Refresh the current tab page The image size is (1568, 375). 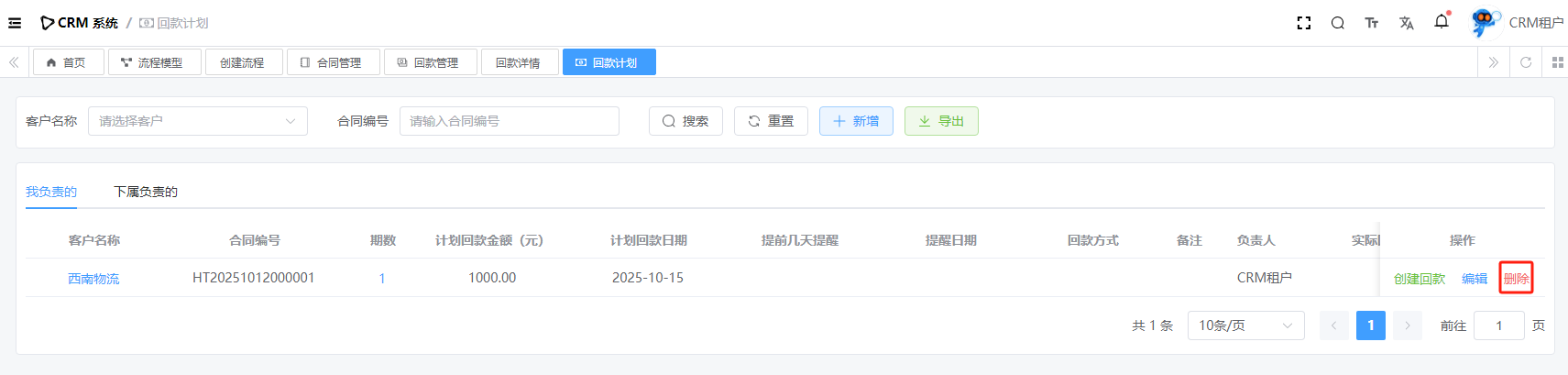(1526, 62)
